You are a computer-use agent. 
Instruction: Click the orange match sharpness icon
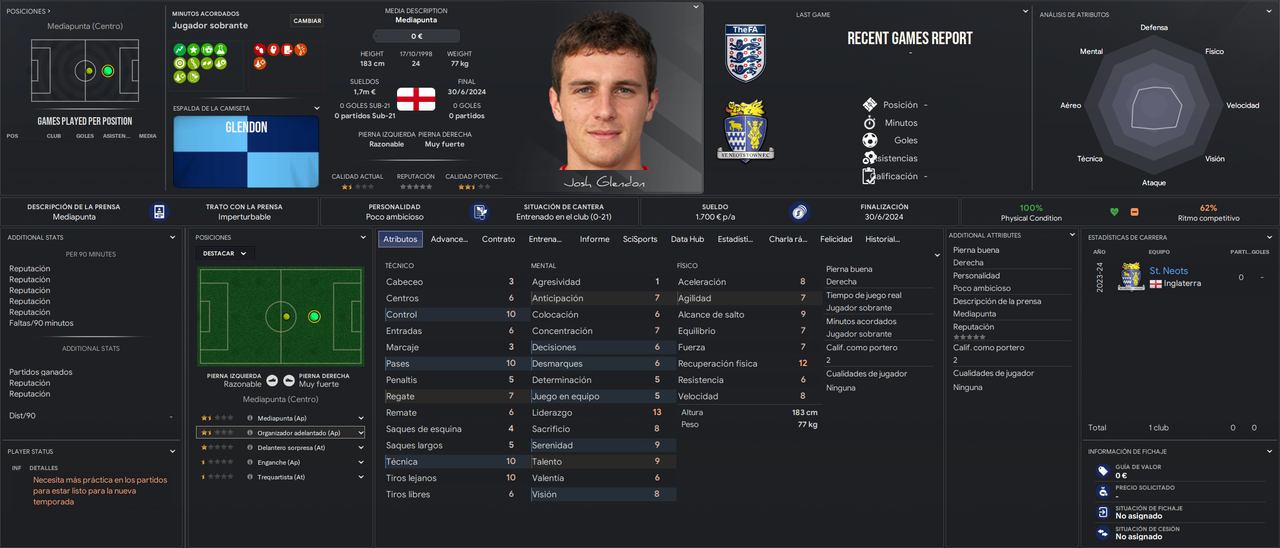pyautogui.click(x=1134, y=212)
